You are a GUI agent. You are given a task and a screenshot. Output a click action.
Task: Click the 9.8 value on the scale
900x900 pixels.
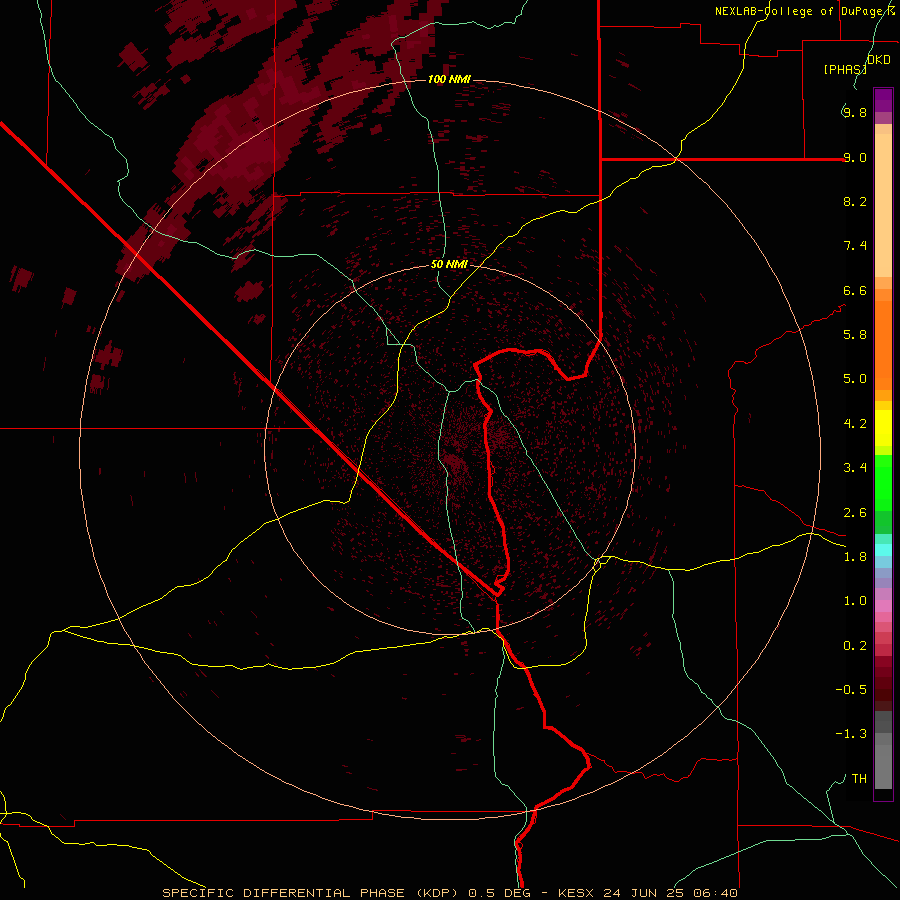click(x=855, y=112)
